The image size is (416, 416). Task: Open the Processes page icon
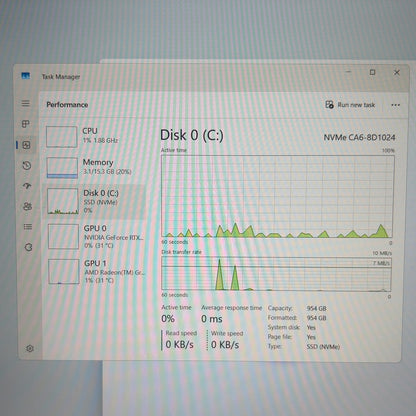click(26, 124)
